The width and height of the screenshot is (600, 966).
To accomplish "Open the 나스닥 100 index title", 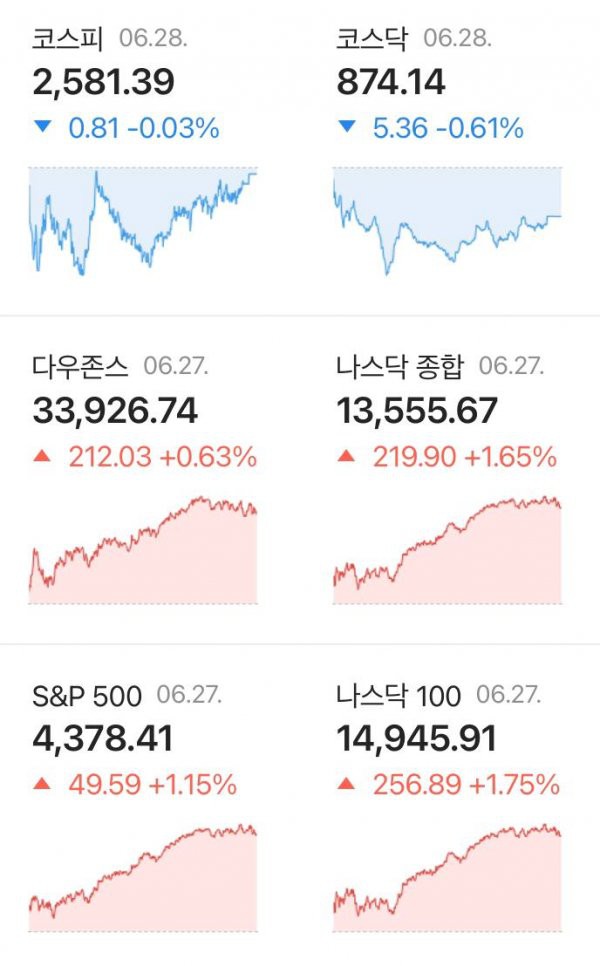I will pyautogui.click(x=399, y=696).
